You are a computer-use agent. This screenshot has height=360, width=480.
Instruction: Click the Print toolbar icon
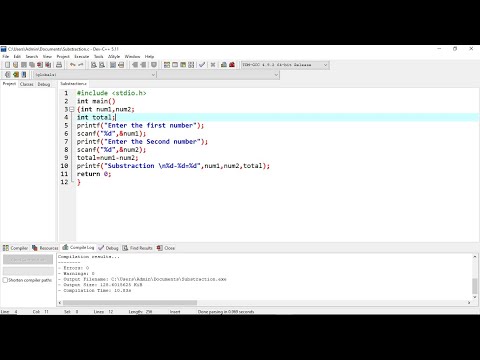(x=59, y=65)
